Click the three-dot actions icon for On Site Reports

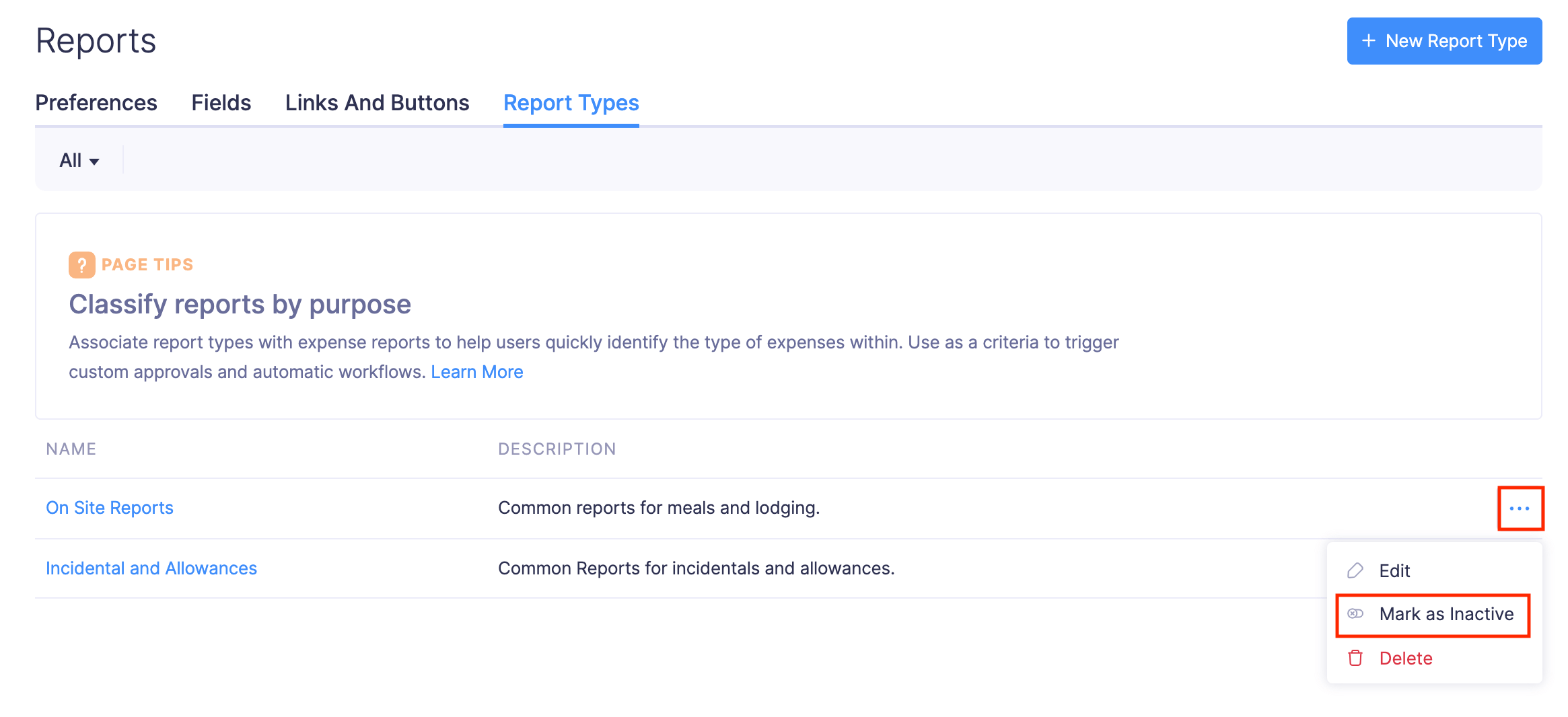[1520, 508]
